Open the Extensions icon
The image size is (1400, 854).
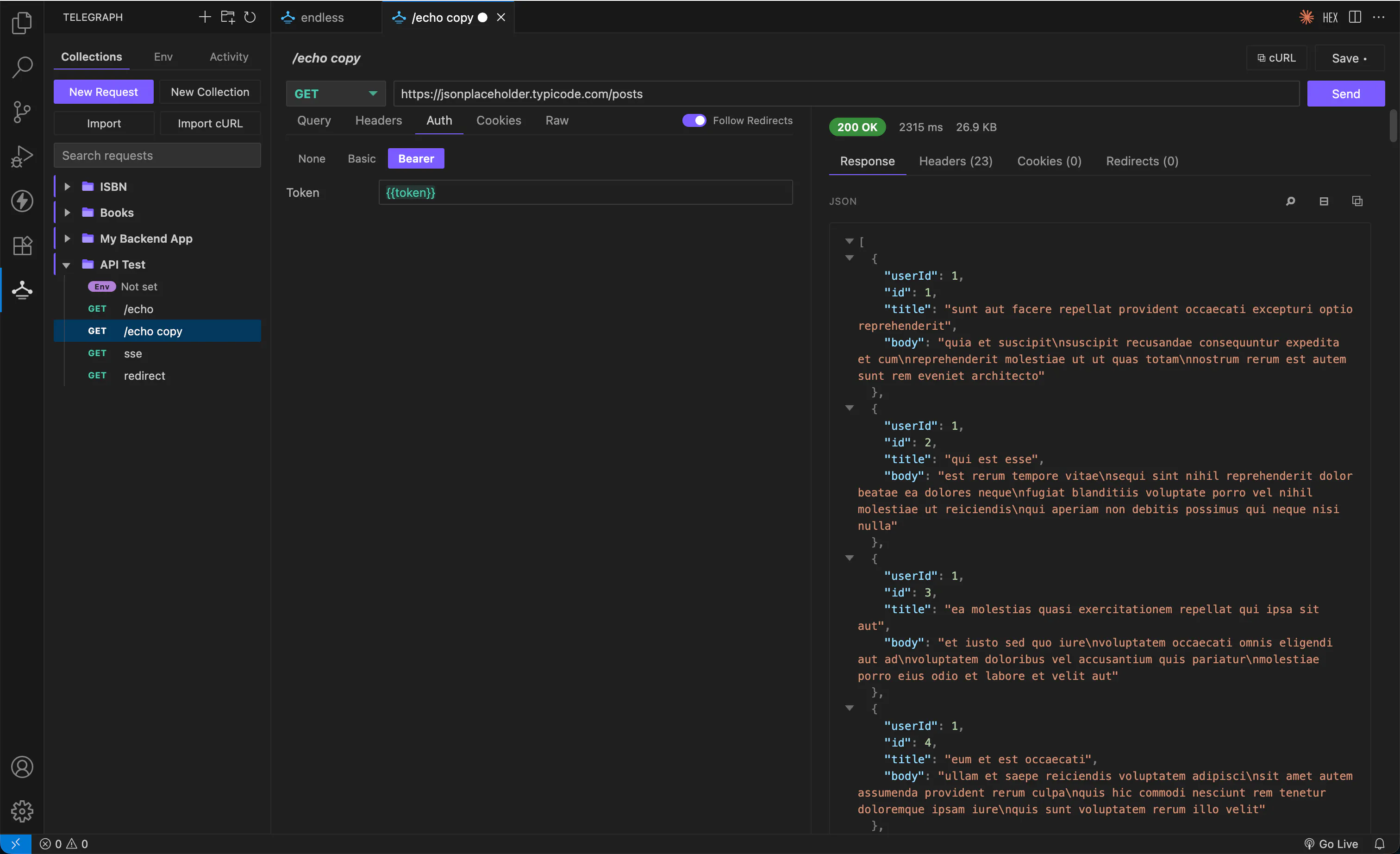click(22, 245)
